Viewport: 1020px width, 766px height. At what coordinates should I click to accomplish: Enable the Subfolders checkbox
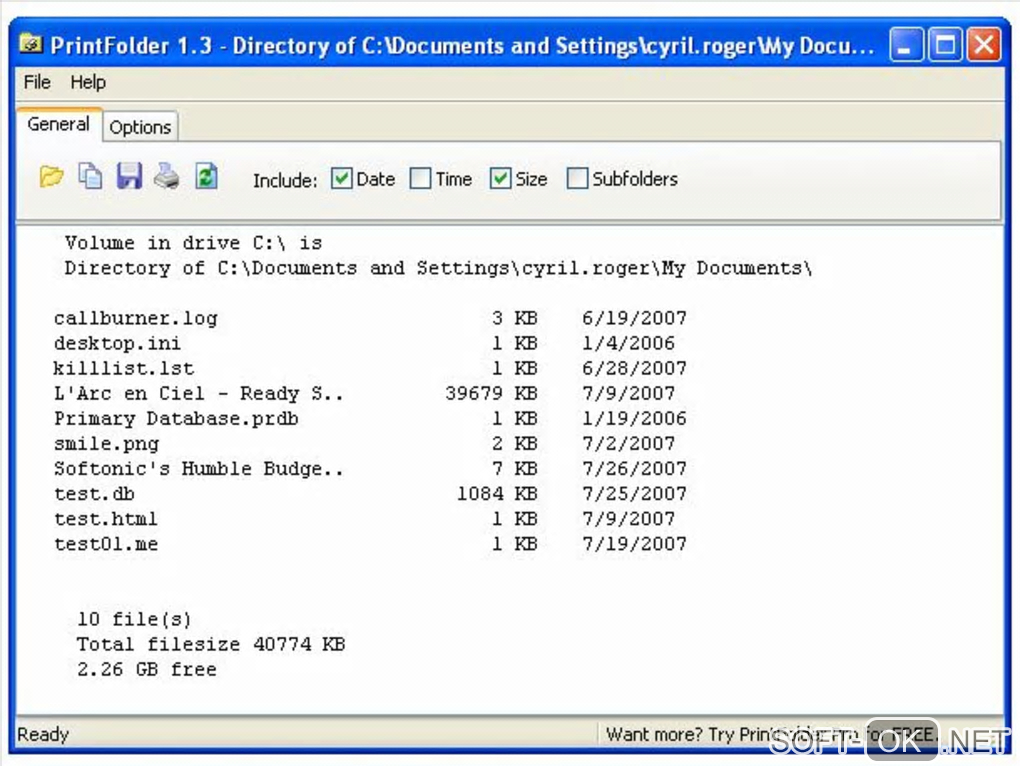tap(577, 178)
